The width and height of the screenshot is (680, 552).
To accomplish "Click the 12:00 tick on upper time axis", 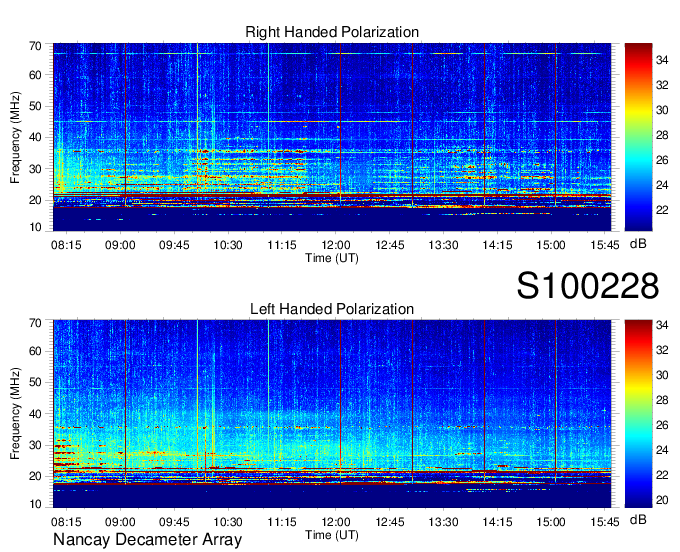I will click(x=336, y=245).
